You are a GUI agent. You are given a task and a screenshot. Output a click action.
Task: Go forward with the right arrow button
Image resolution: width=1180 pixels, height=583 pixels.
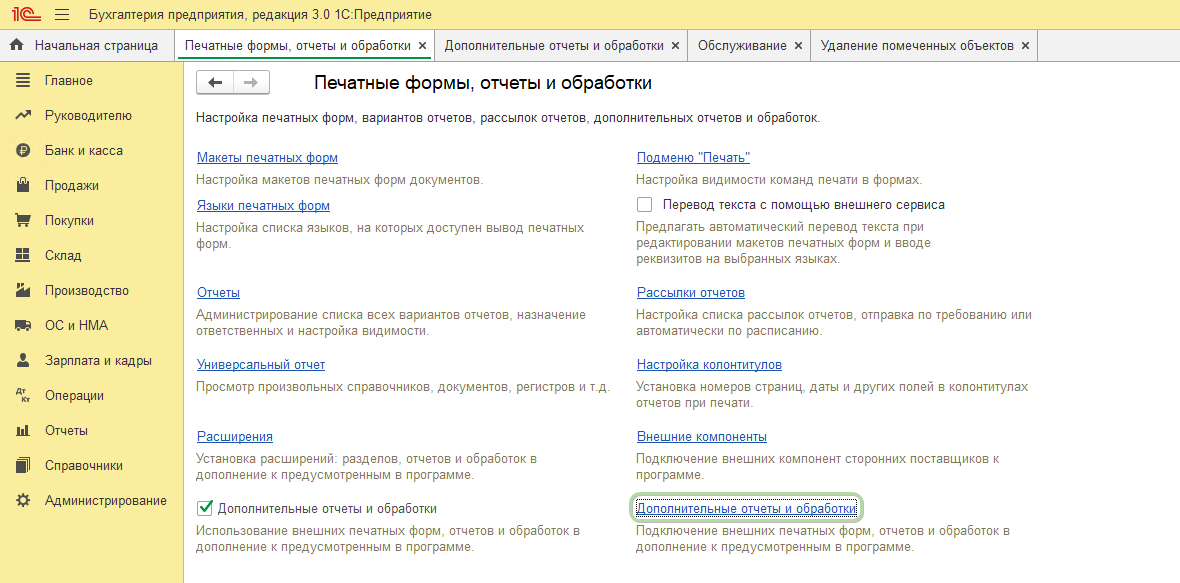(x=251, y=83)
